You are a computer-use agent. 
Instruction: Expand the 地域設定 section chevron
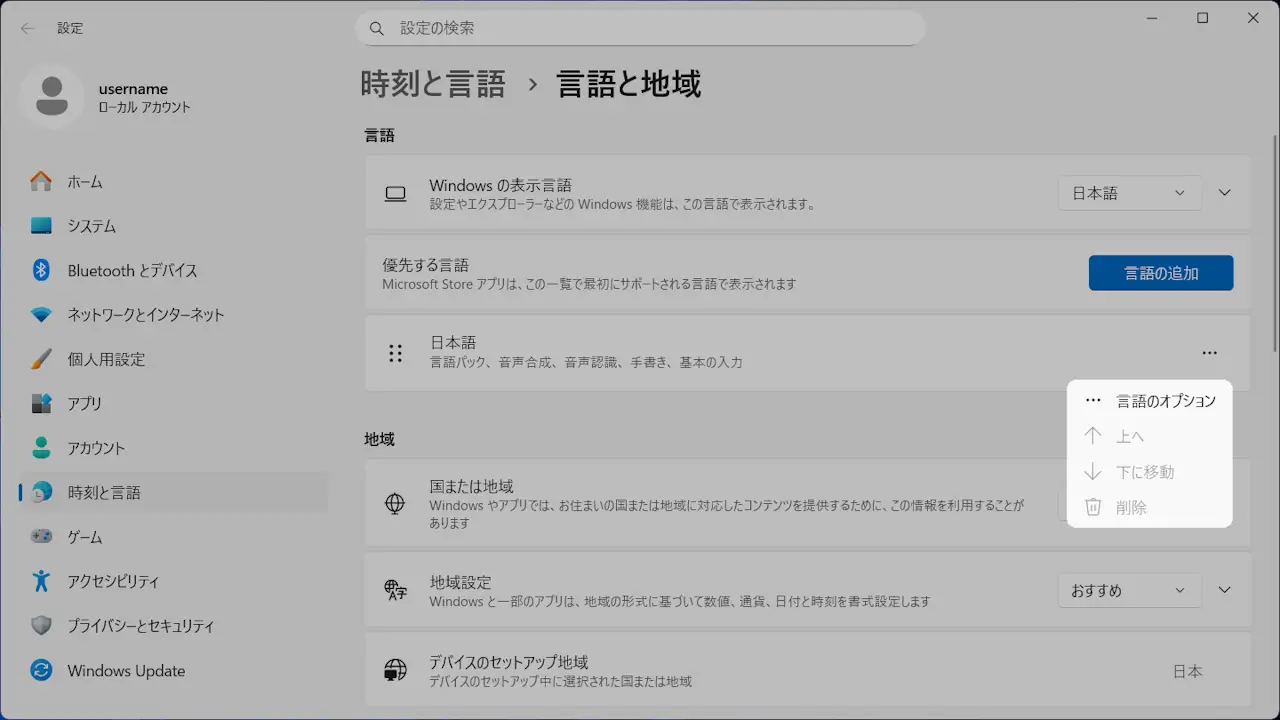click(x=1225, y=590)
